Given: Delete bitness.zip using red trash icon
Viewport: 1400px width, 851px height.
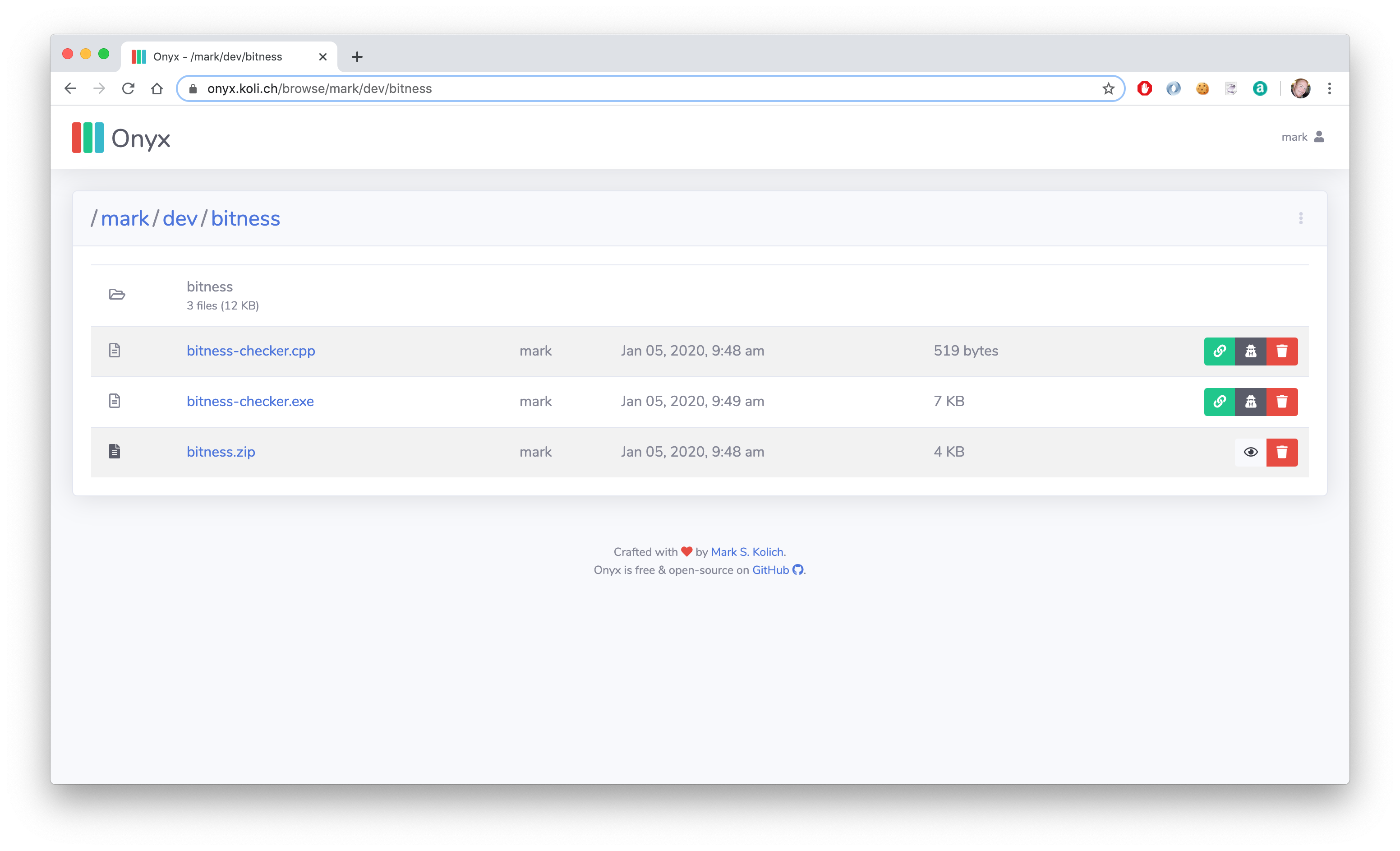Looking at the screenshot, I should pos(1282,453).
